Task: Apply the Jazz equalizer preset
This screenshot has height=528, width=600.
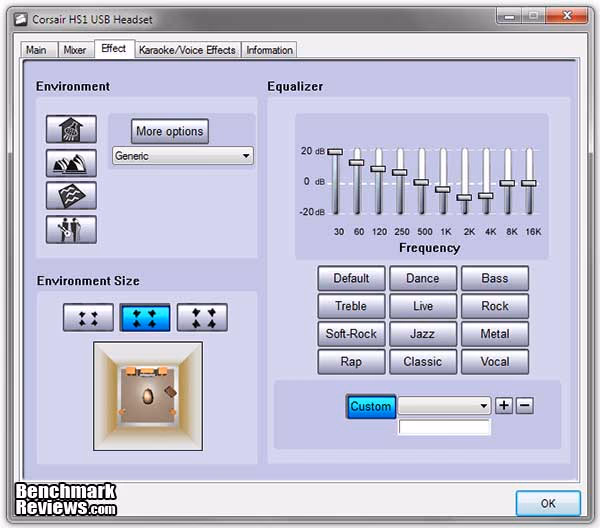Action: point(423,334)
